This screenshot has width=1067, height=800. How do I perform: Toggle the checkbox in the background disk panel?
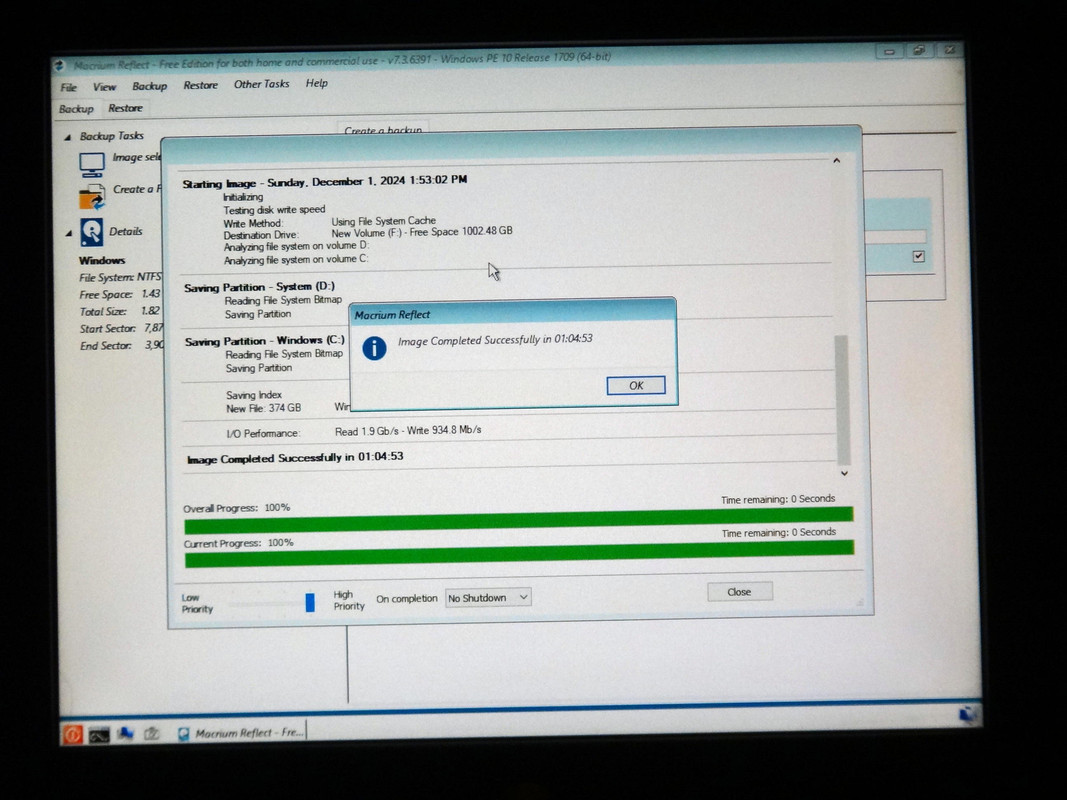[x=919, y=256]
